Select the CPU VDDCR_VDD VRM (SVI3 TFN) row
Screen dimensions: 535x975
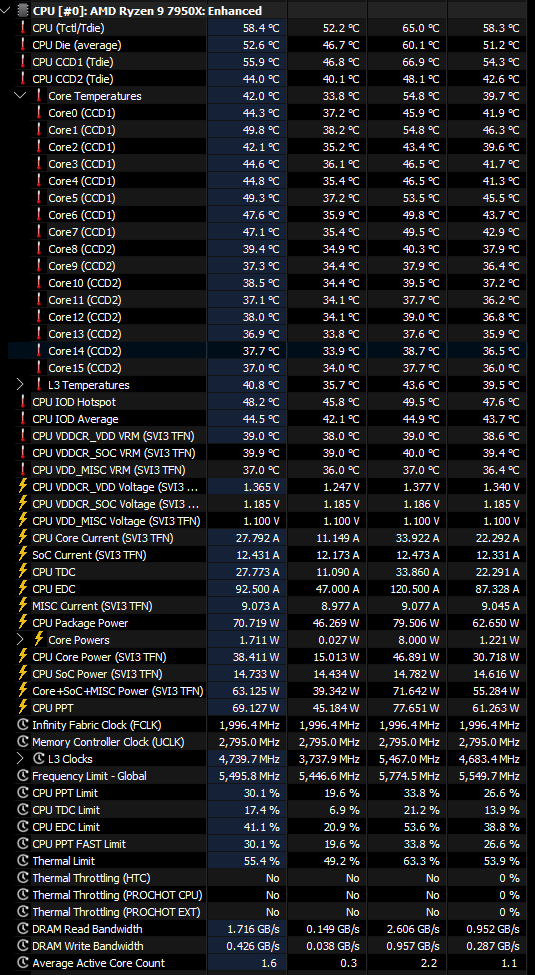268,436
